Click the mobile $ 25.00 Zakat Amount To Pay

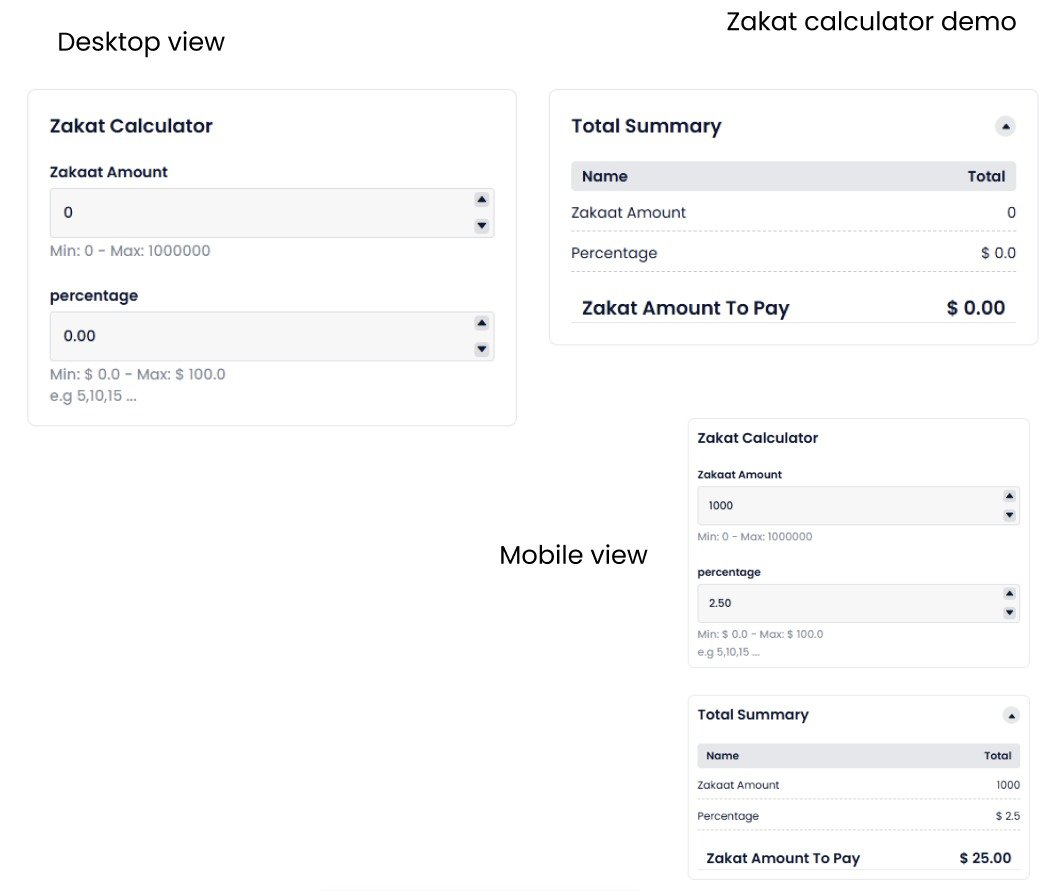click(x=985, y=858)
